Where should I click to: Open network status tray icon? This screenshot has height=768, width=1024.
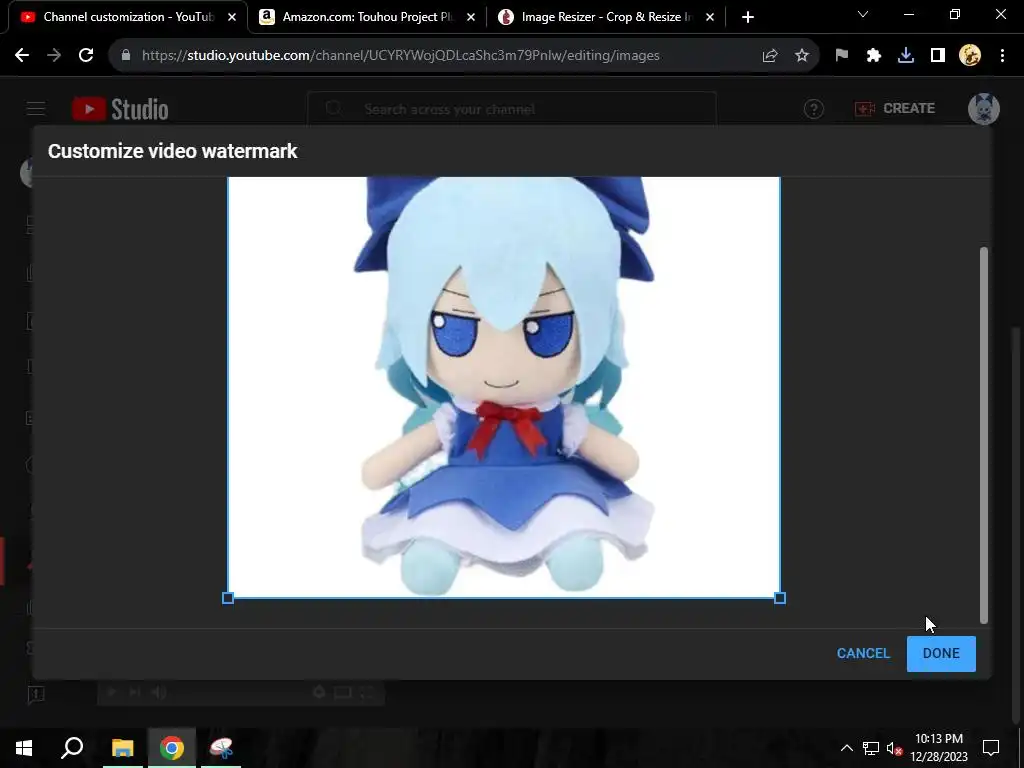pyautogui.click(x=871, y=748)
